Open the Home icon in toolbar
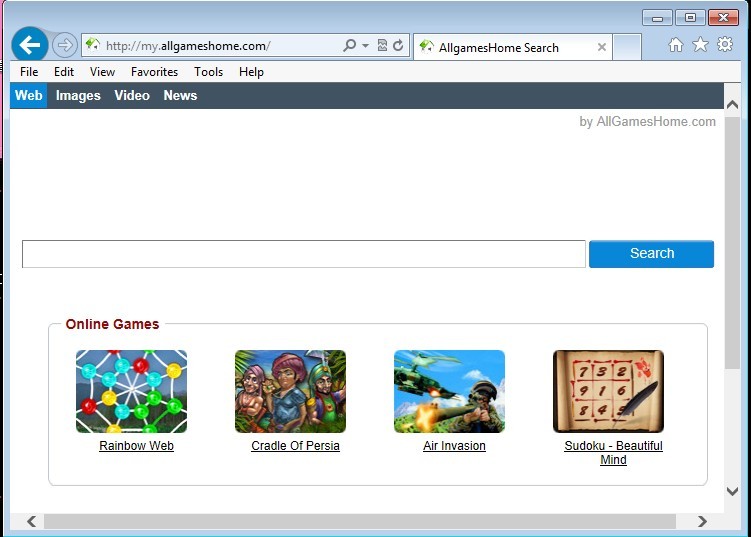751x537 pixels. click(676, 45)
